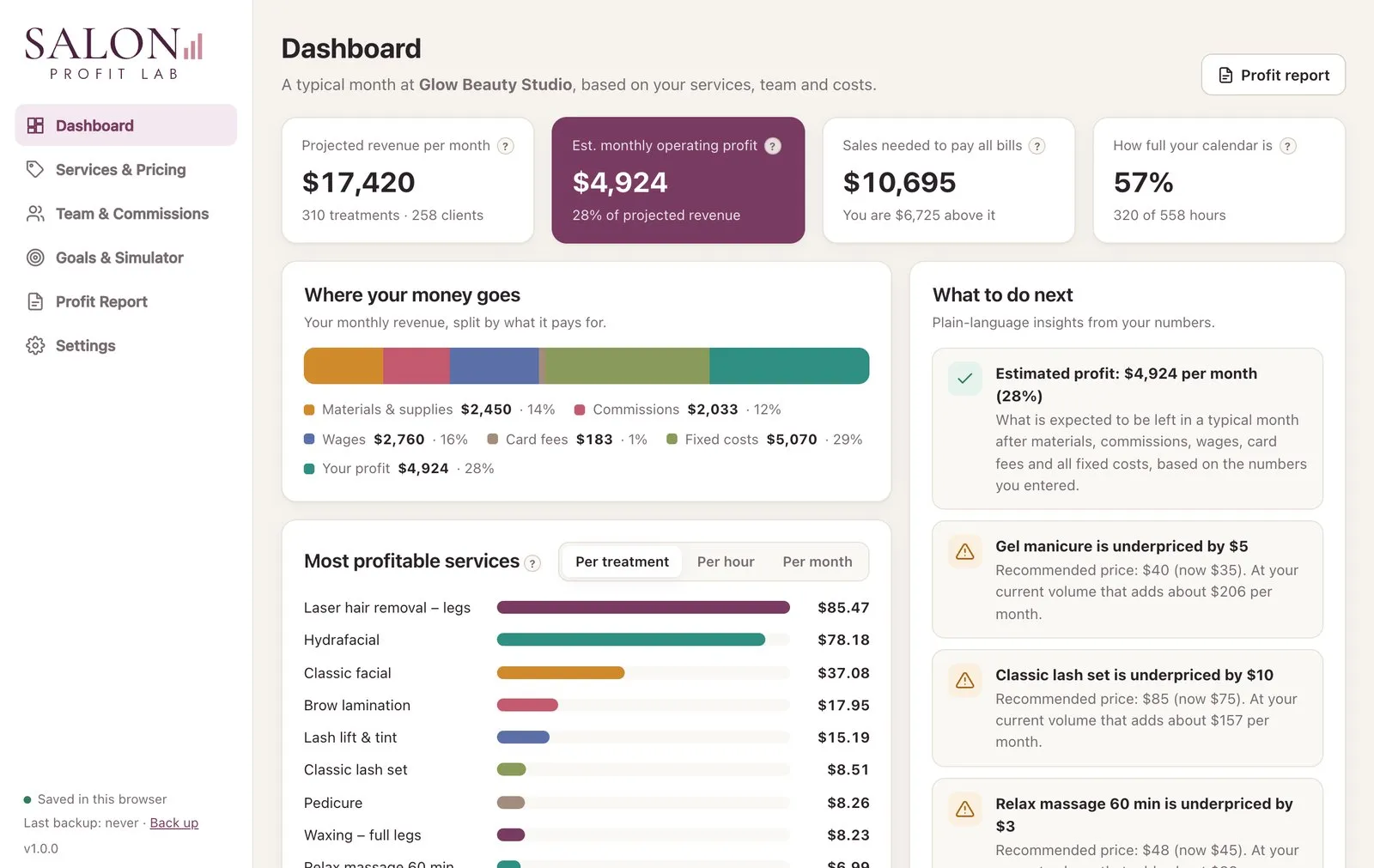Click help icon beside Sales needed to pay all bills
Screen dimensions: 1374x868
[1037, 146]
